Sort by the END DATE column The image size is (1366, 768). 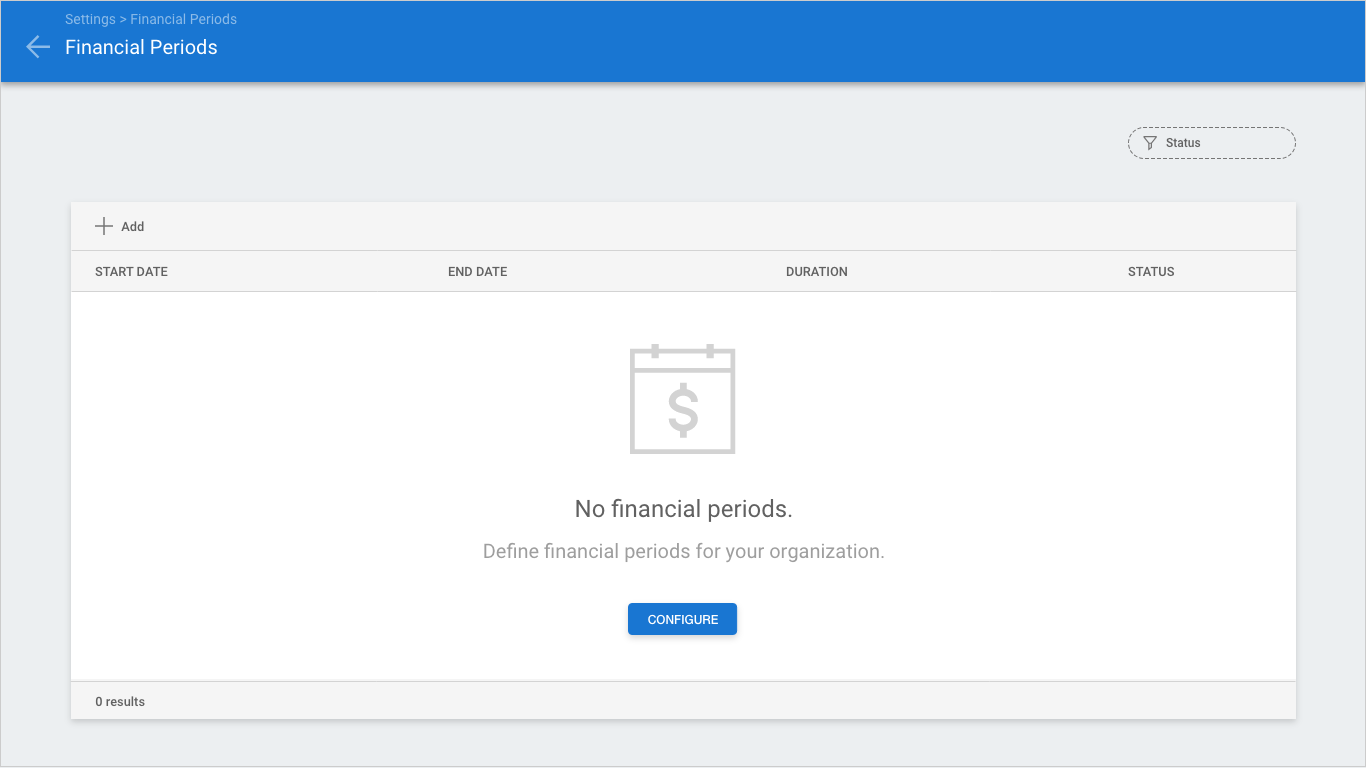(477, 272)
